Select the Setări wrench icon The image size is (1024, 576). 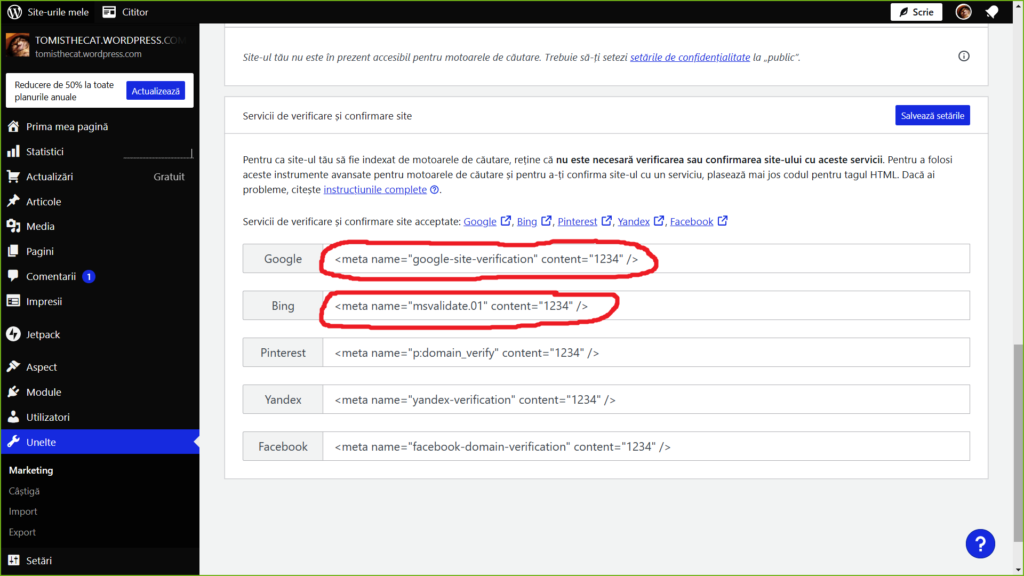[x=14, y=560]
